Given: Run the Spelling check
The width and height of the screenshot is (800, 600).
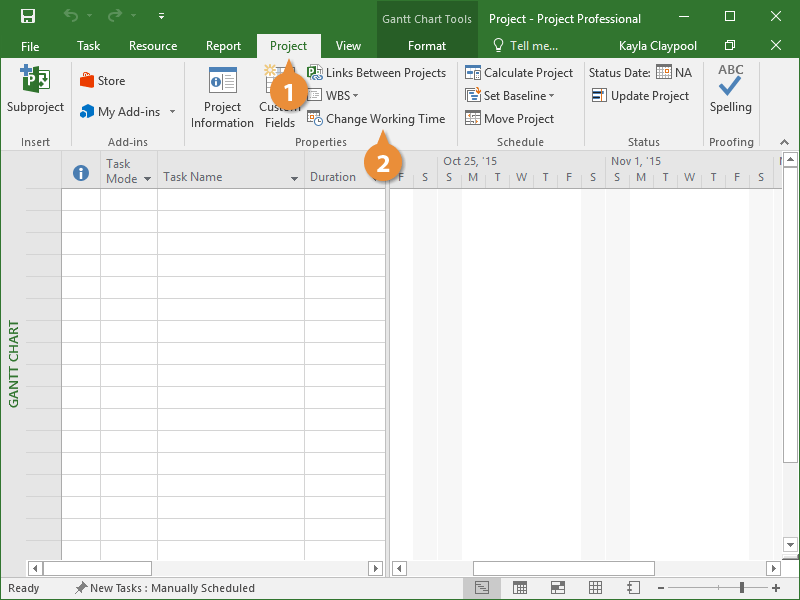Looking at the screenshot, I should pyautogui.click(x=730, y=90).
